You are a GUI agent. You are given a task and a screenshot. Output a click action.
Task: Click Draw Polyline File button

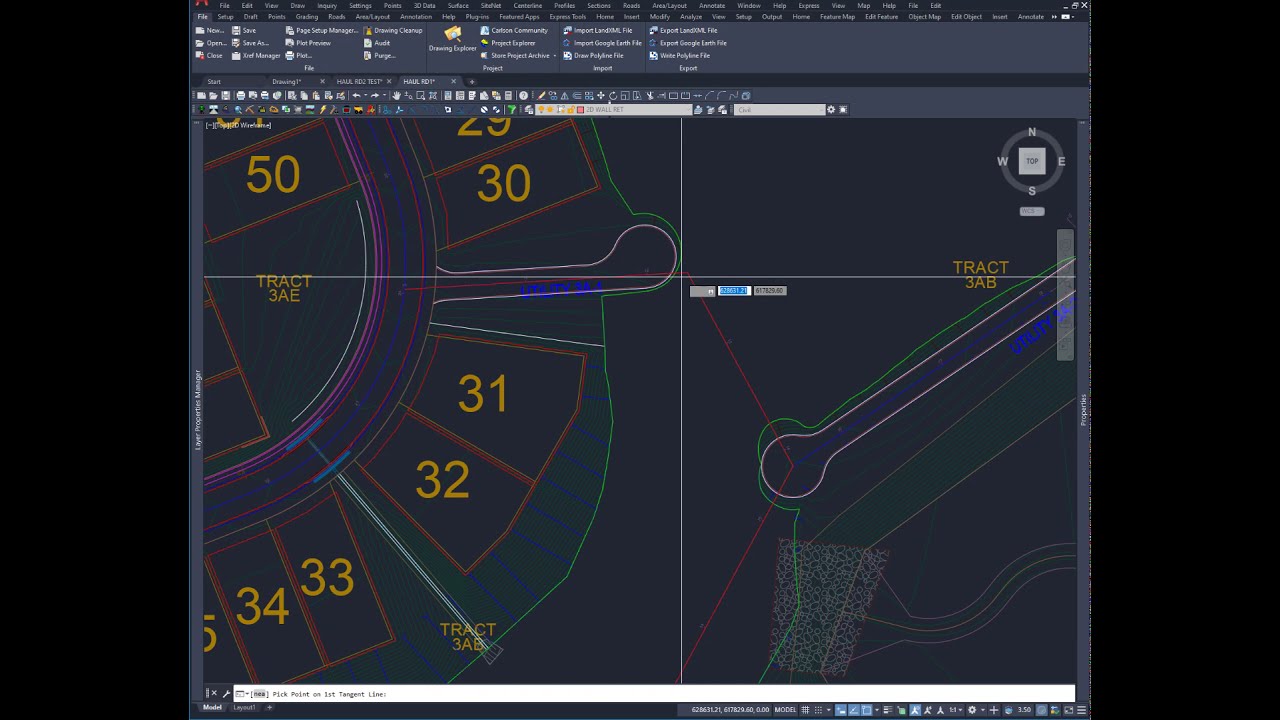593,56
